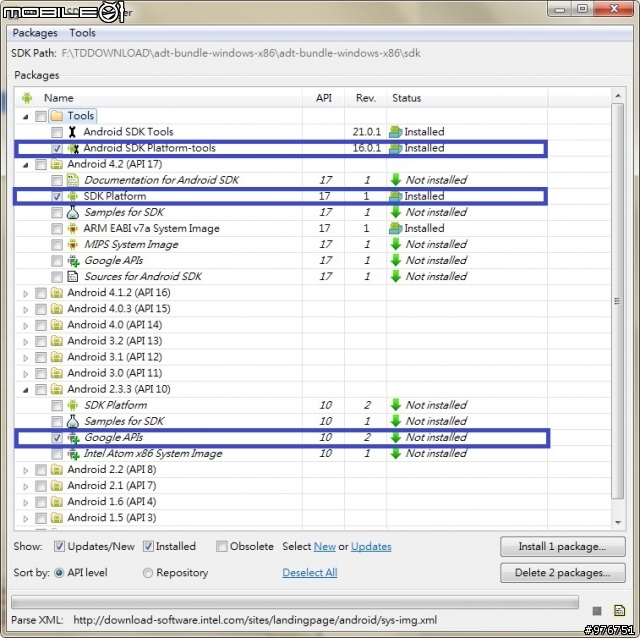Viewport: 640px width, 638px height.
Task: Open the Tools menu
Action: click(x=82, y=33)
